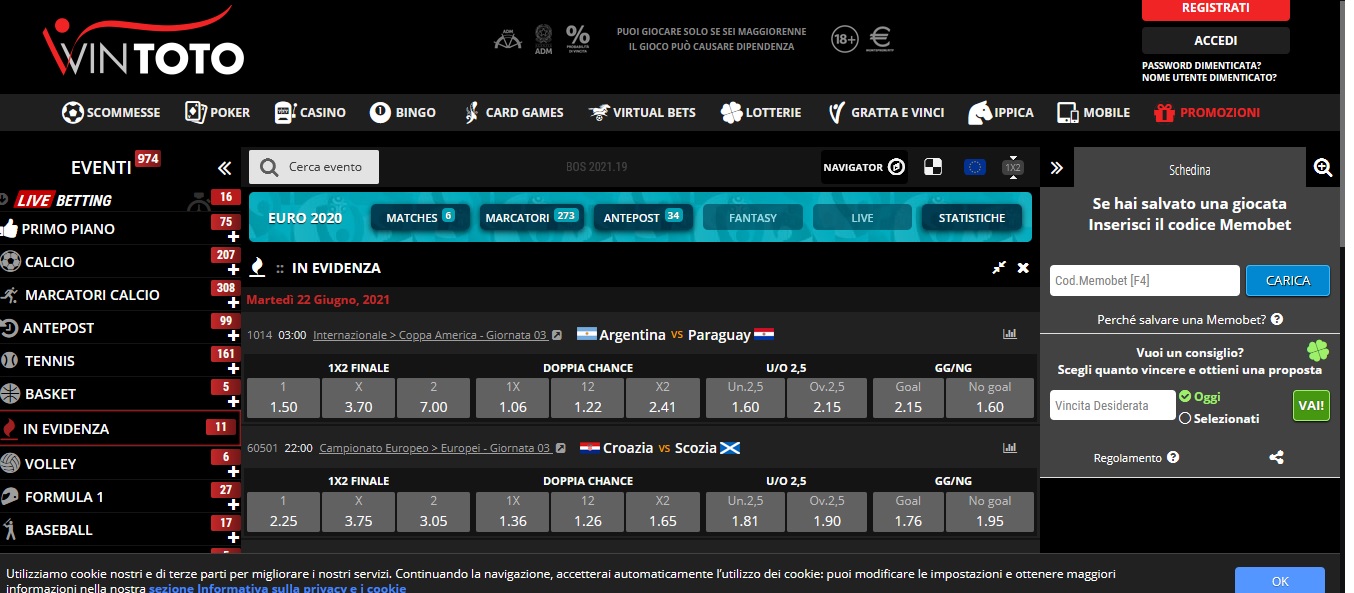This screenshot has height=593, width=1354.
Task: Open the Poker section
Action: (x=217, y=113)
